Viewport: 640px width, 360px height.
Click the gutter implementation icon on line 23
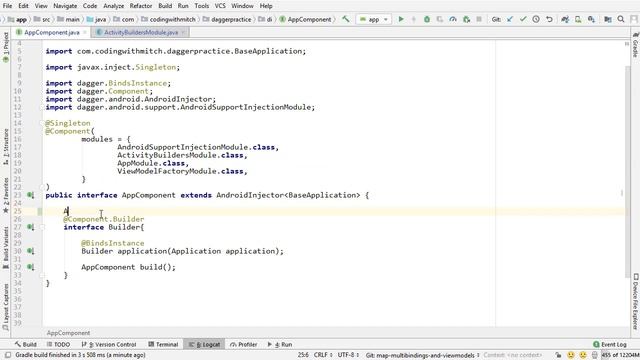[30, 195]
